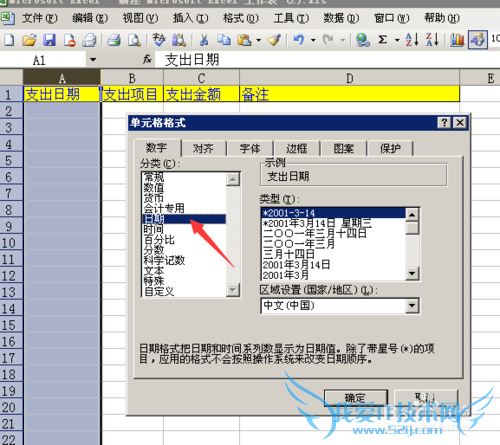
Task: Pick the 2001年3月14日 date type
Action: pyautogui.click(x=333, y=265)
